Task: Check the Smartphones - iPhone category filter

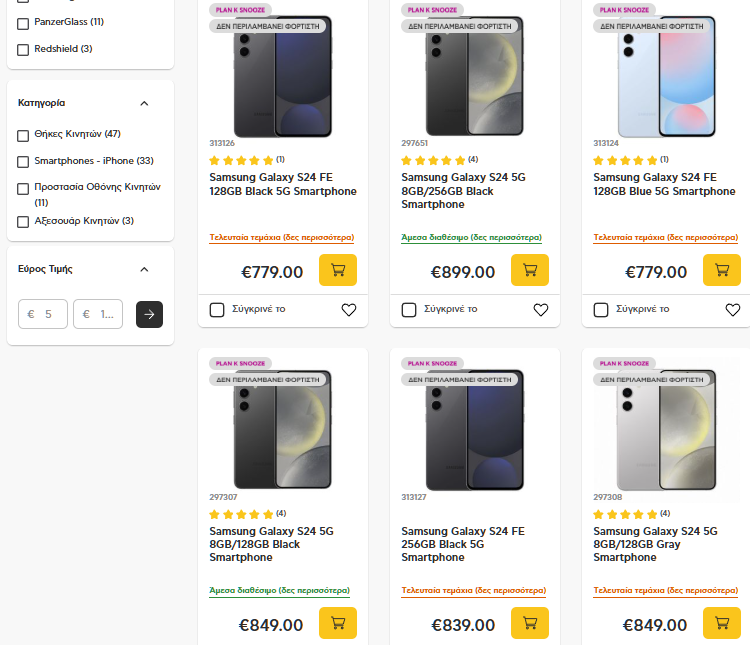Action: (23, 161)
